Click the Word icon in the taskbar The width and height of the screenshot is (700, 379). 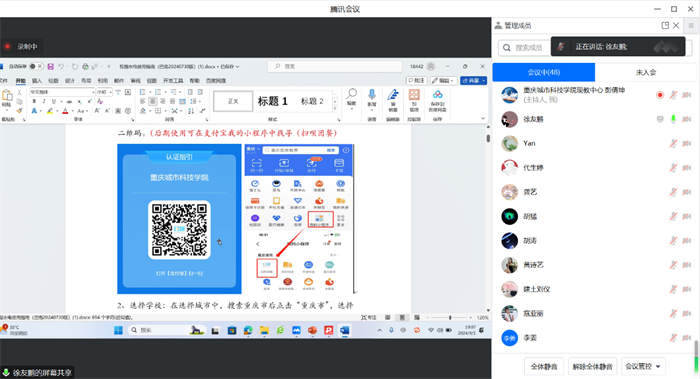345,330
